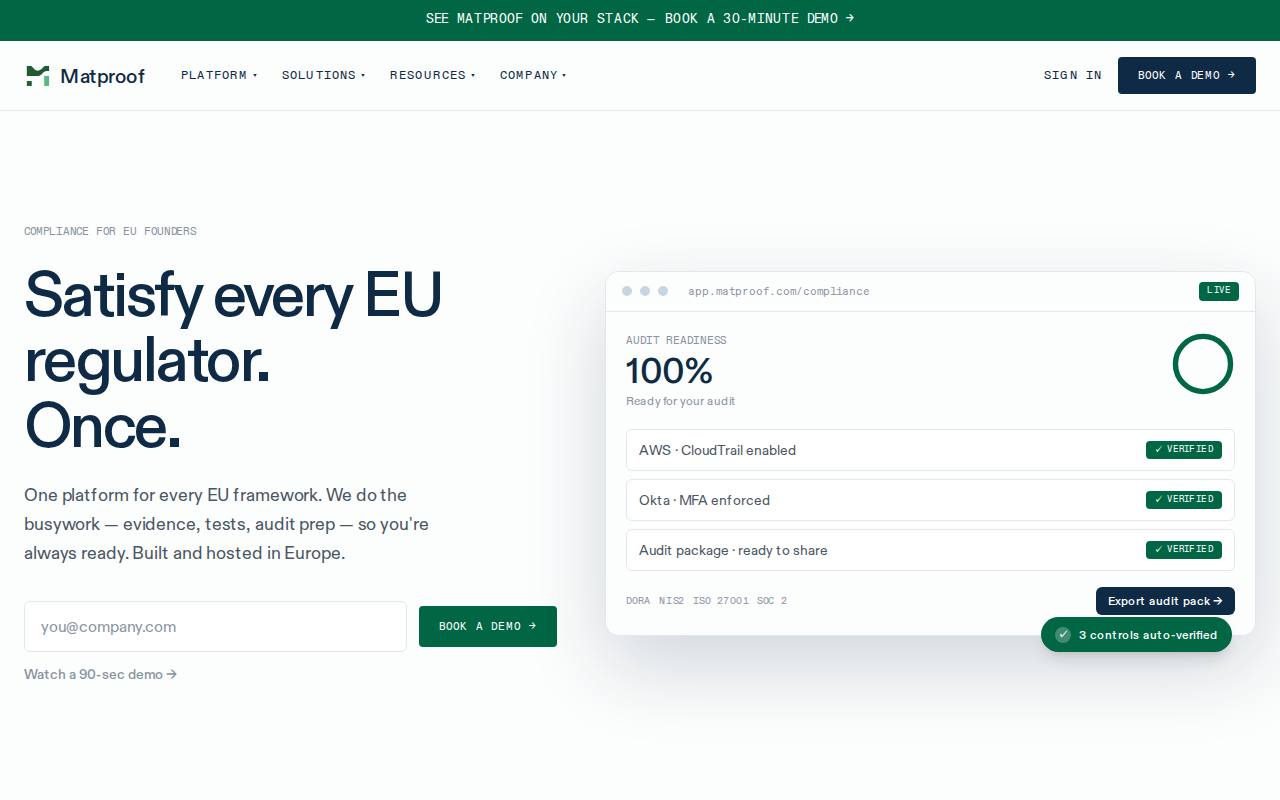
Task: Click the NIS2 framework label
Action: click(671, 601)
